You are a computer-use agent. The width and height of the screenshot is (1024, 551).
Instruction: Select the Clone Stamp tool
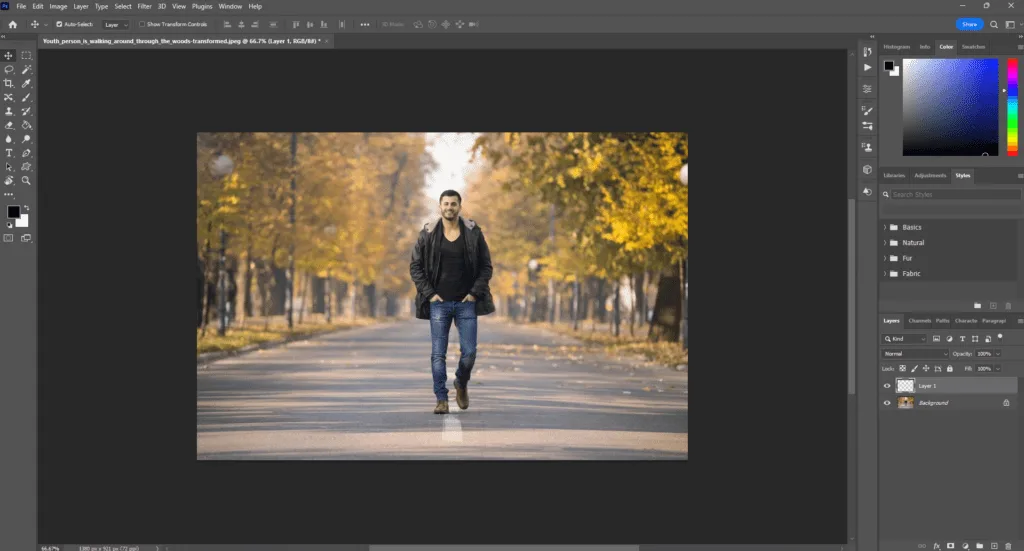[8, 112]
